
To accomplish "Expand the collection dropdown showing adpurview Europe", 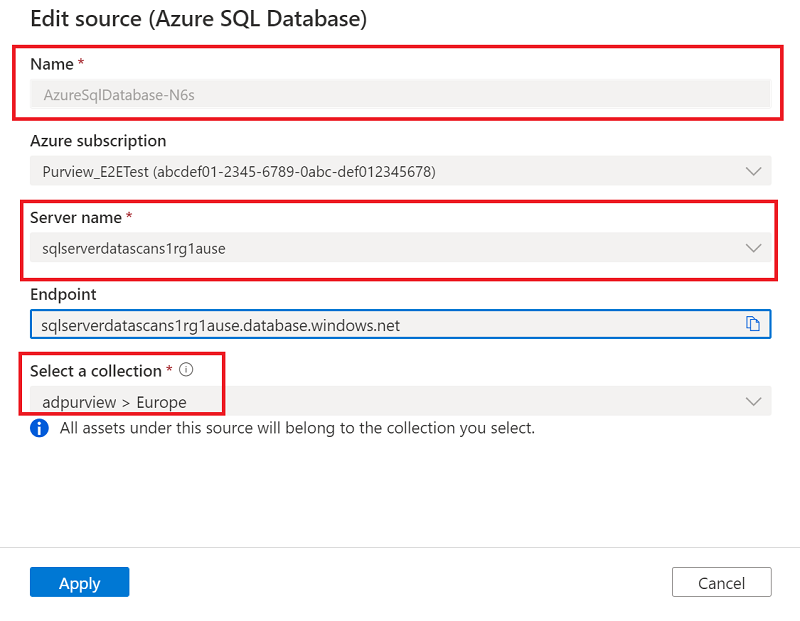I will coord(753,400).
